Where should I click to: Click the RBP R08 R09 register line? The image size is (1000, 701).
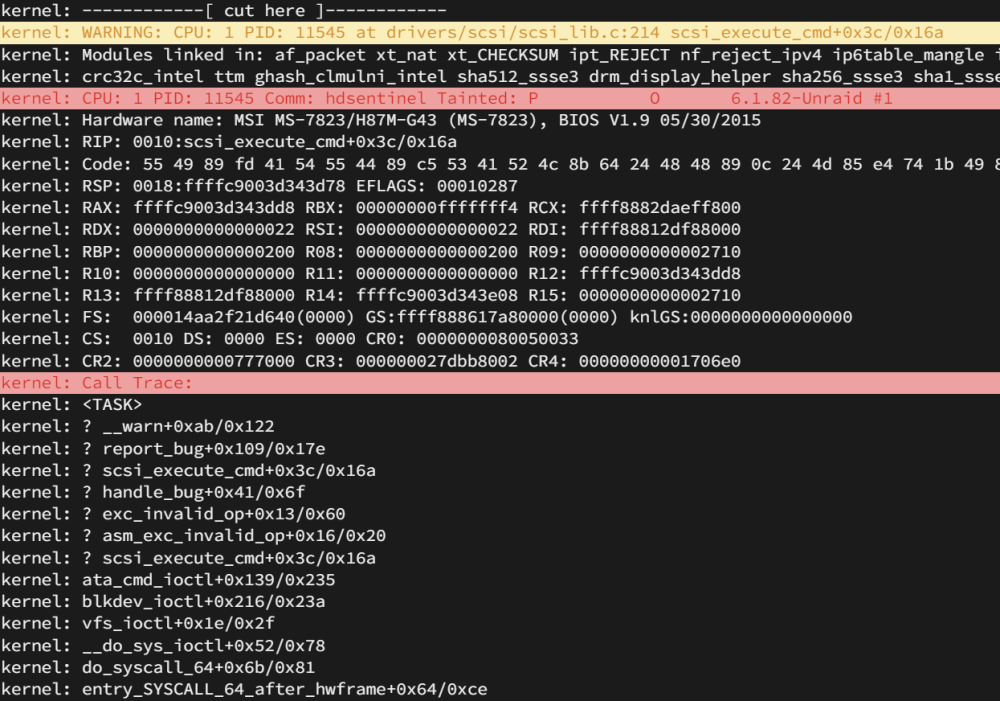500,251
